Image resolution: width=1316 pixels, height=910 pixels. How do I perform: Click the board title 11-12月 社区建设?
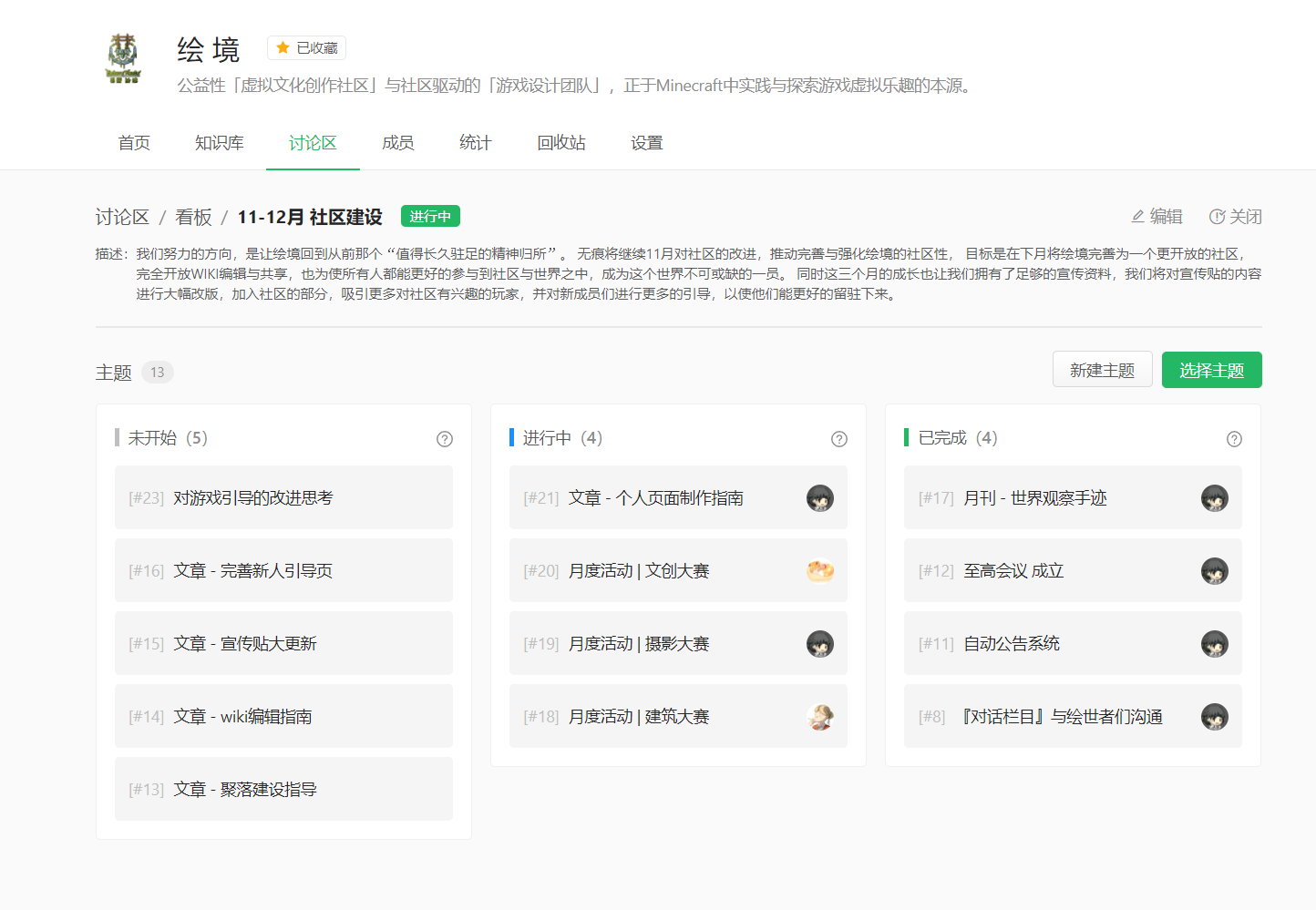tap(310, 217)
